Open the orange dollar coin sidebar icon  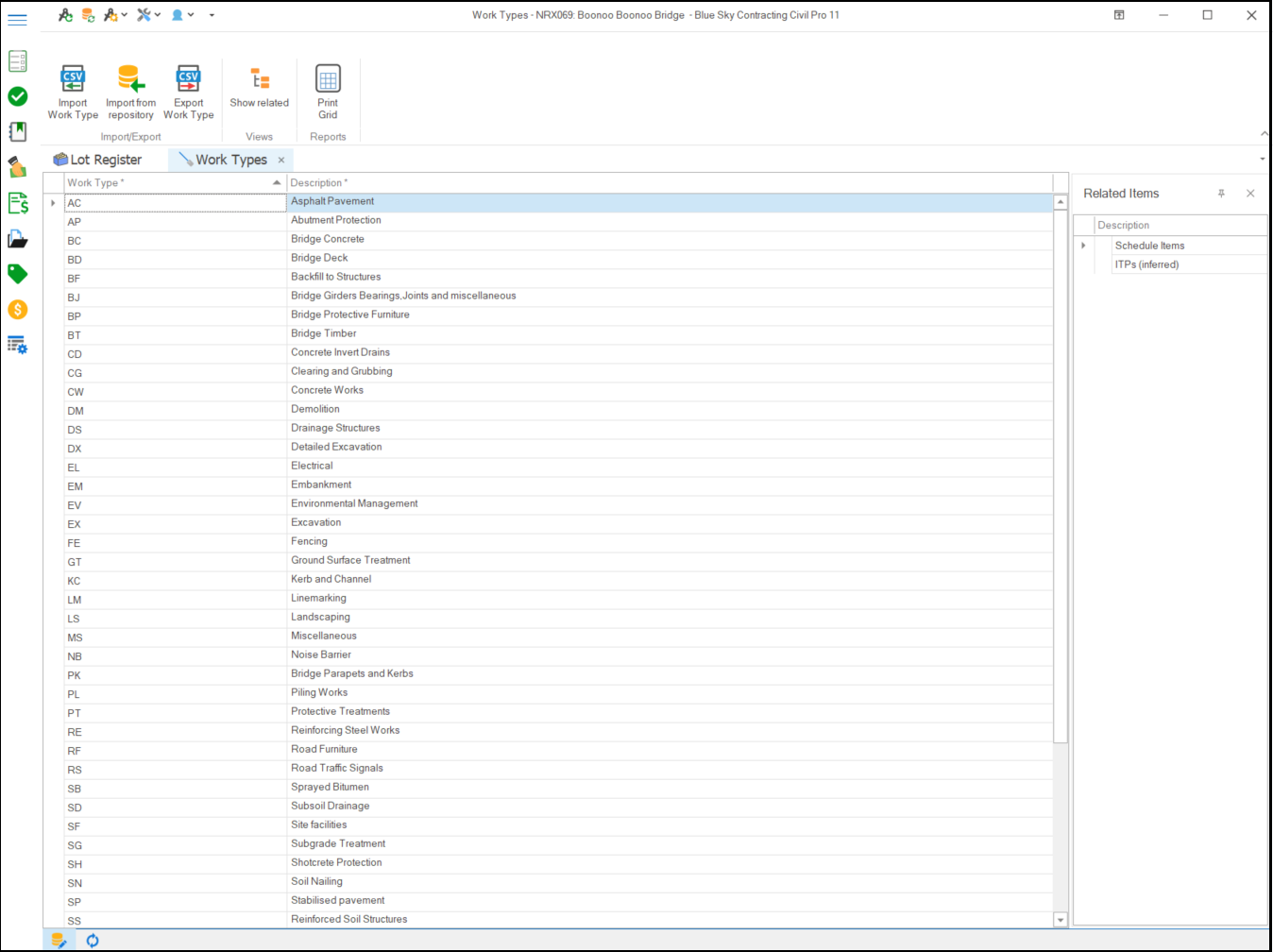coord(18,310)
